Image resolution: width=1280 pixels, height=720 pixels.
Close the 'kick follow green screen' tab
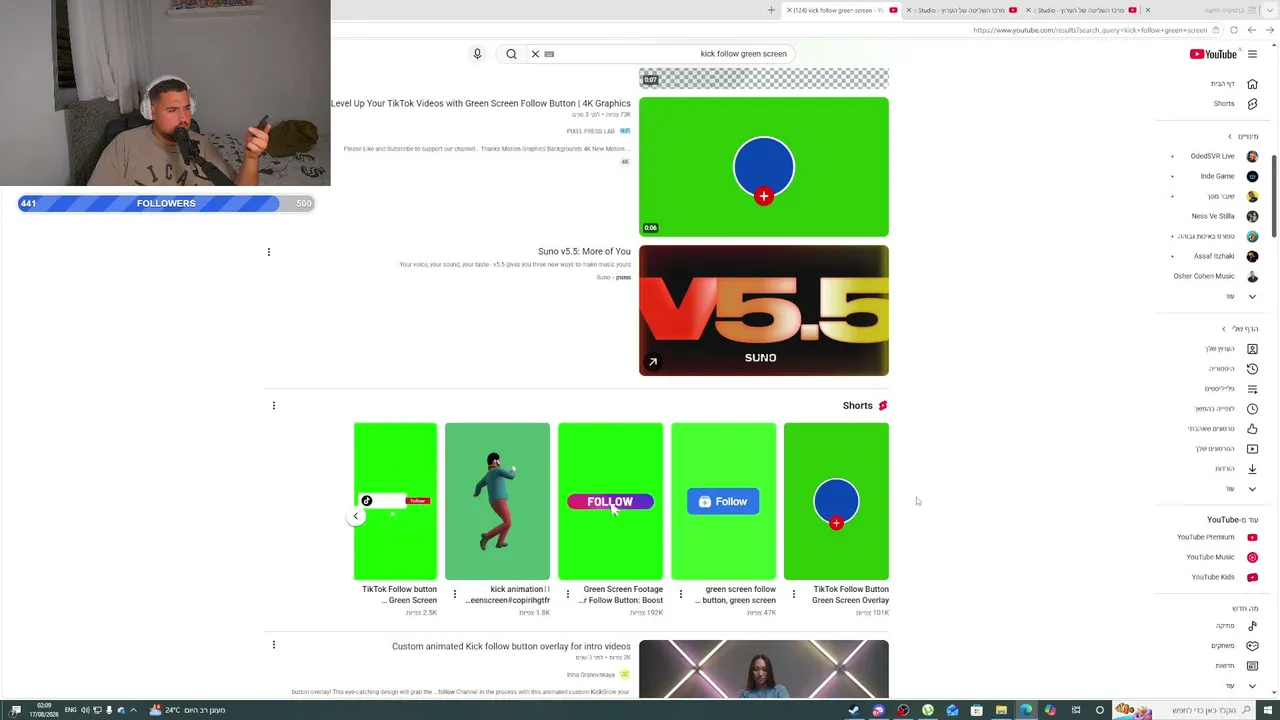point(789,10)
